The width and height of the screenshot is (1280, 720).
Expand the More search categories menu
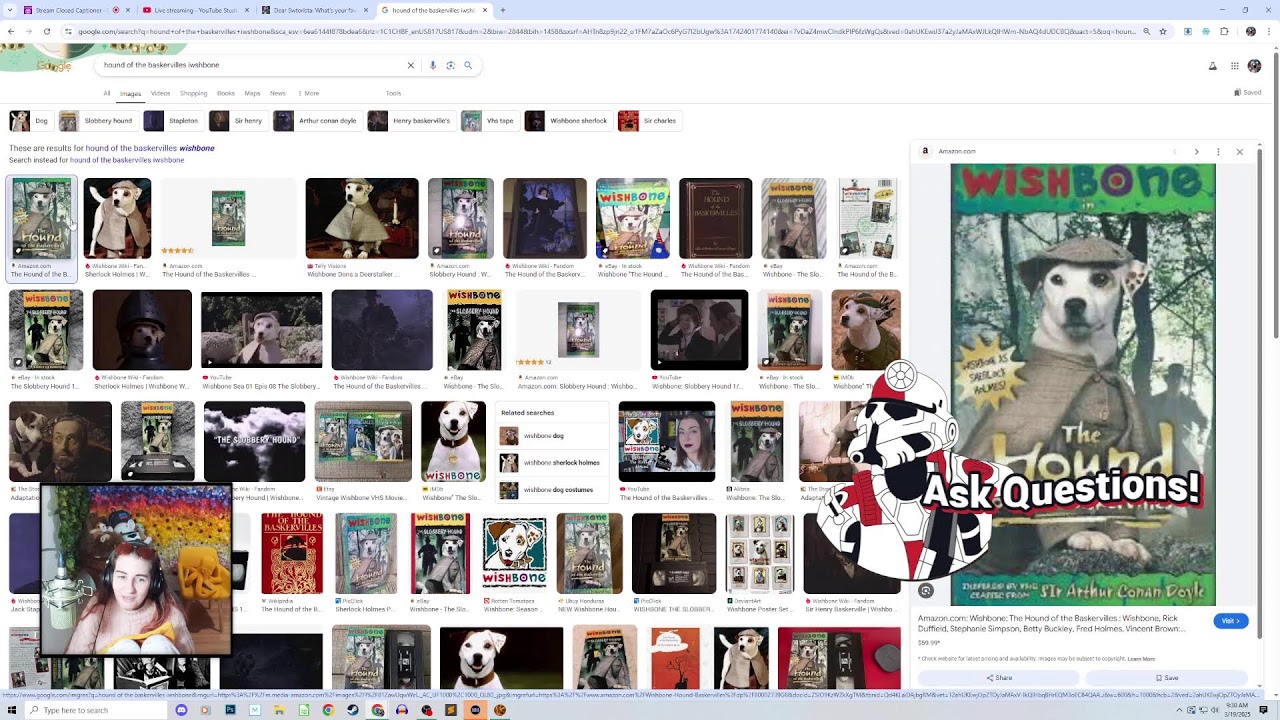[x=309, y=93]
